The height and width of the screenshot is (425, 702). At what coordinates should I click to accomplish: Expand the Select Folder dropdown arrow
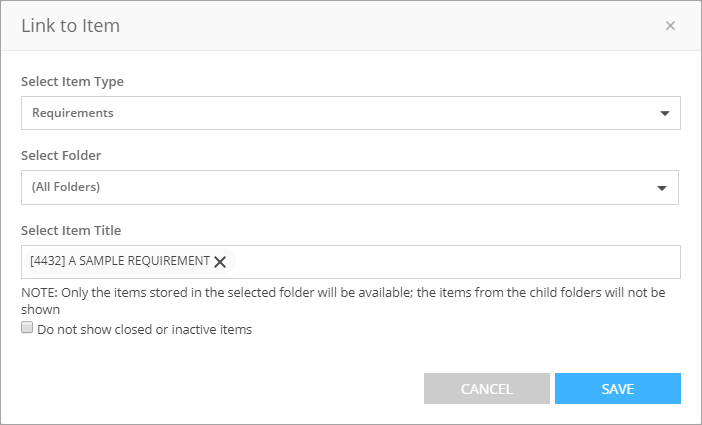(662, 187)
